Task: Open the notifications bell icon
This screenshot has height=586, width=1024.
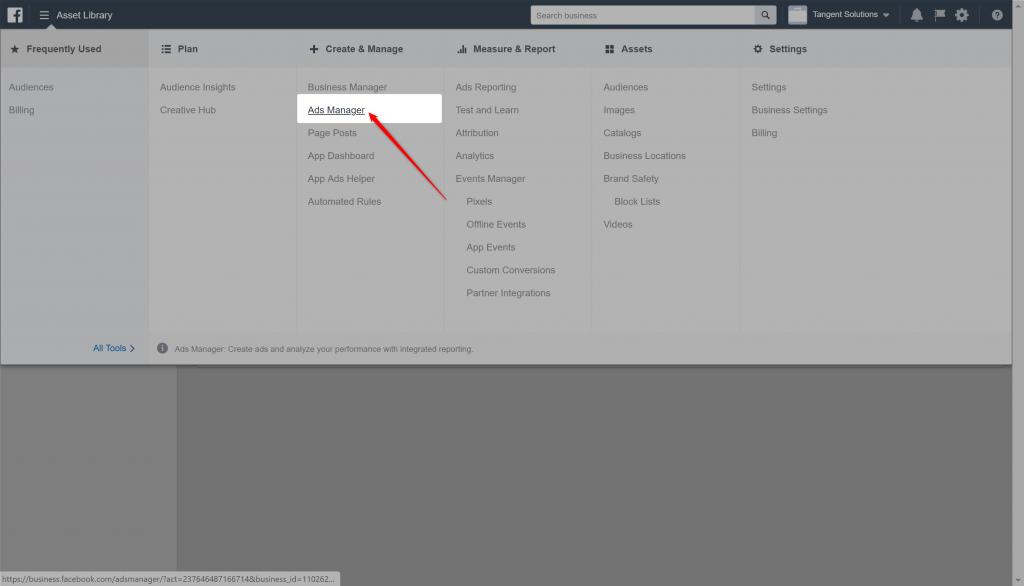Action: tap(917, 15)
